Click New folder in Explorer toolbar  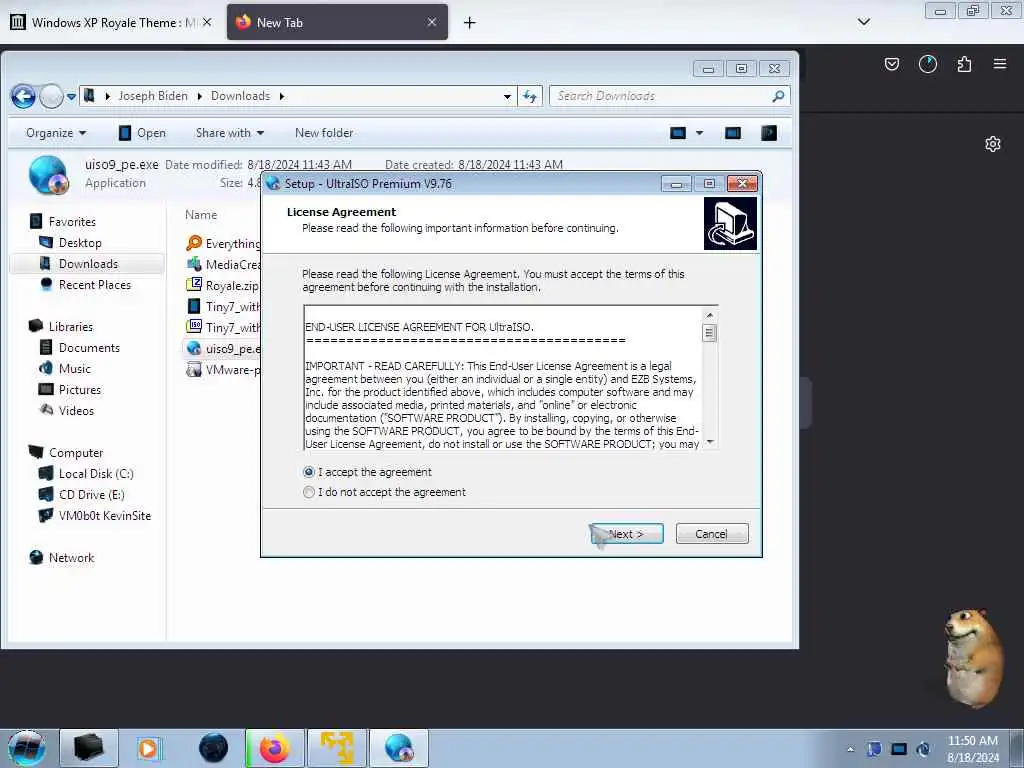pos(324,133)
